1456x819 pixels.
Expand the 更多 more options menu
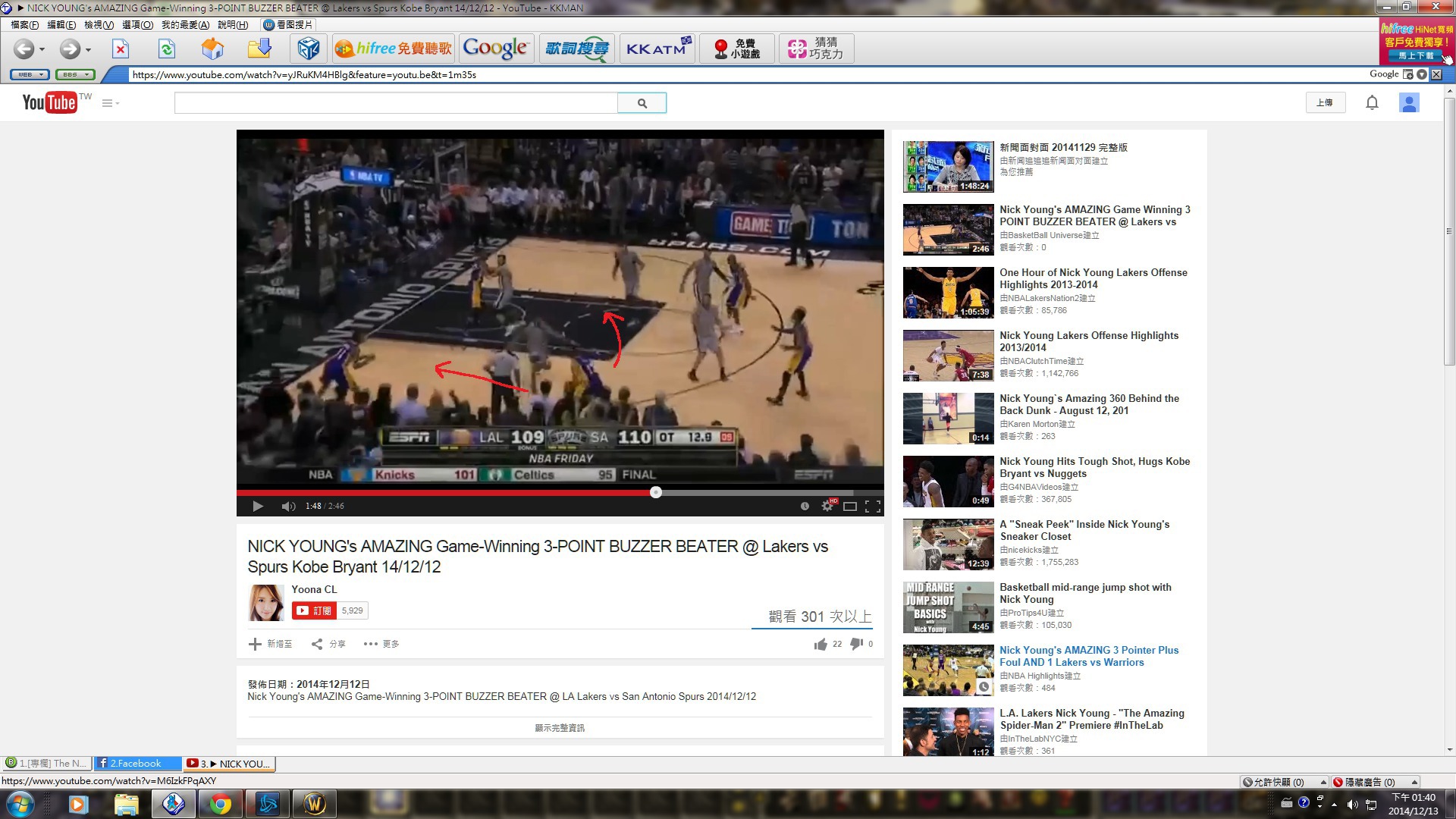tap(381, 644)
